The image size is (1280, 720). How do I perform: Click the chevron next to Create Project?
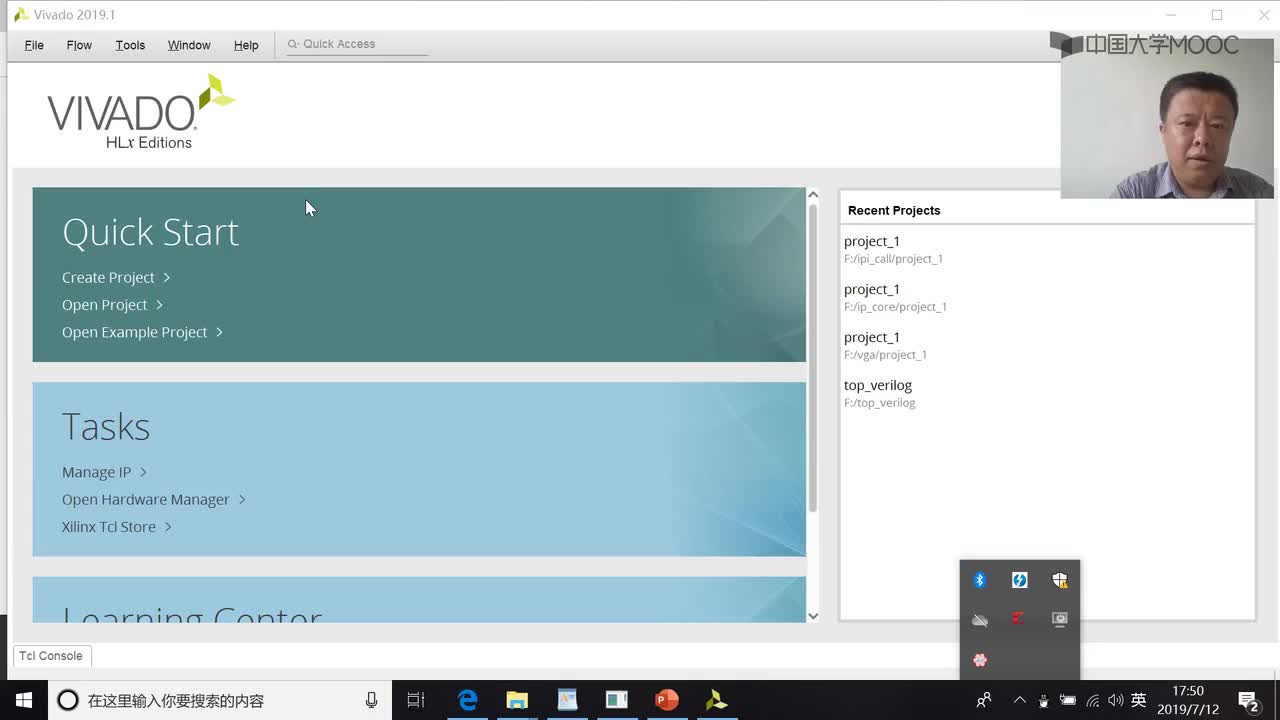point(167,277)
